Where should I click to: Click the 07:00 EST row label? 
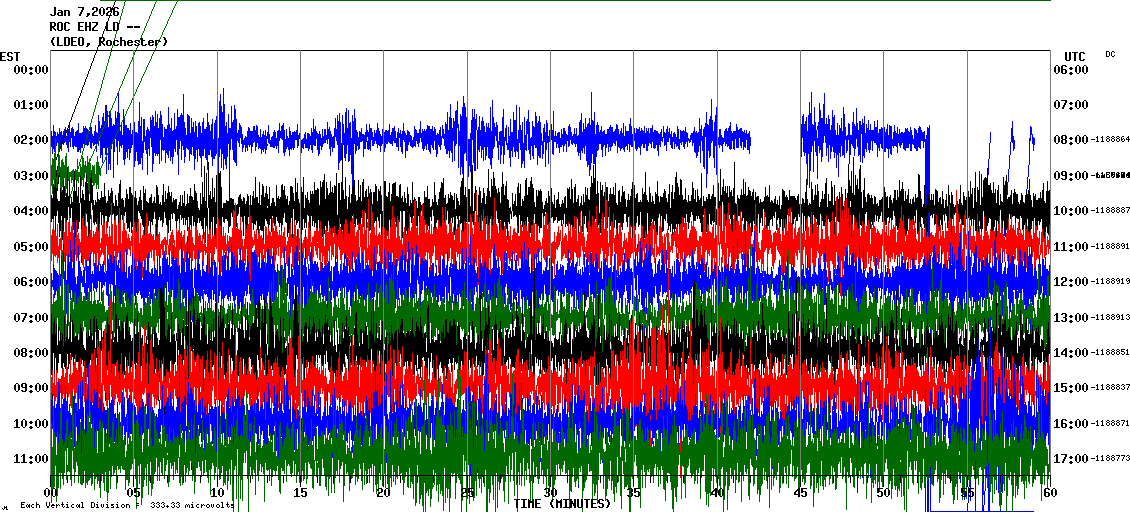[31, 318]
